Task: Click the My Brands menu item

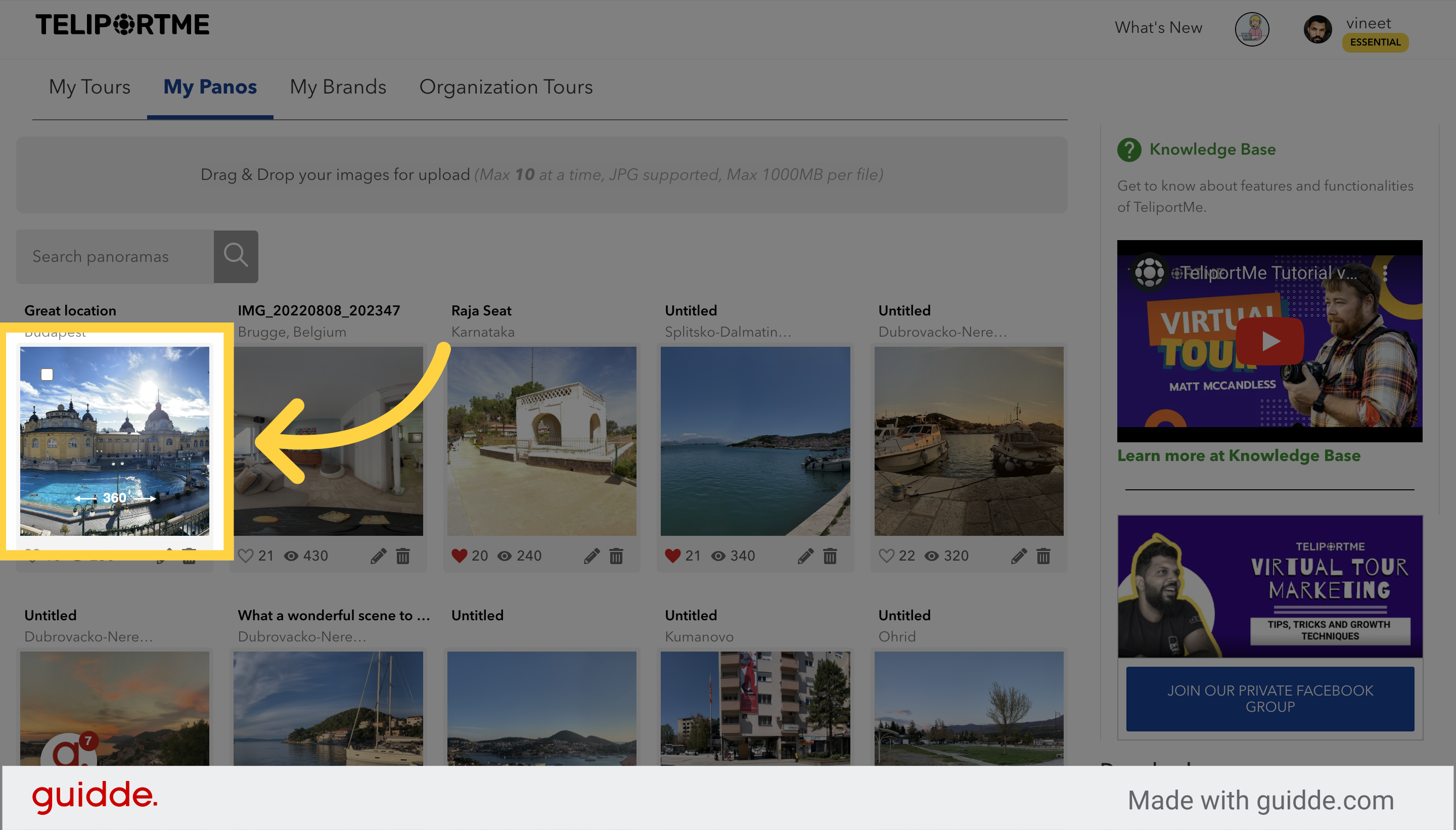Action: [338, 87]
